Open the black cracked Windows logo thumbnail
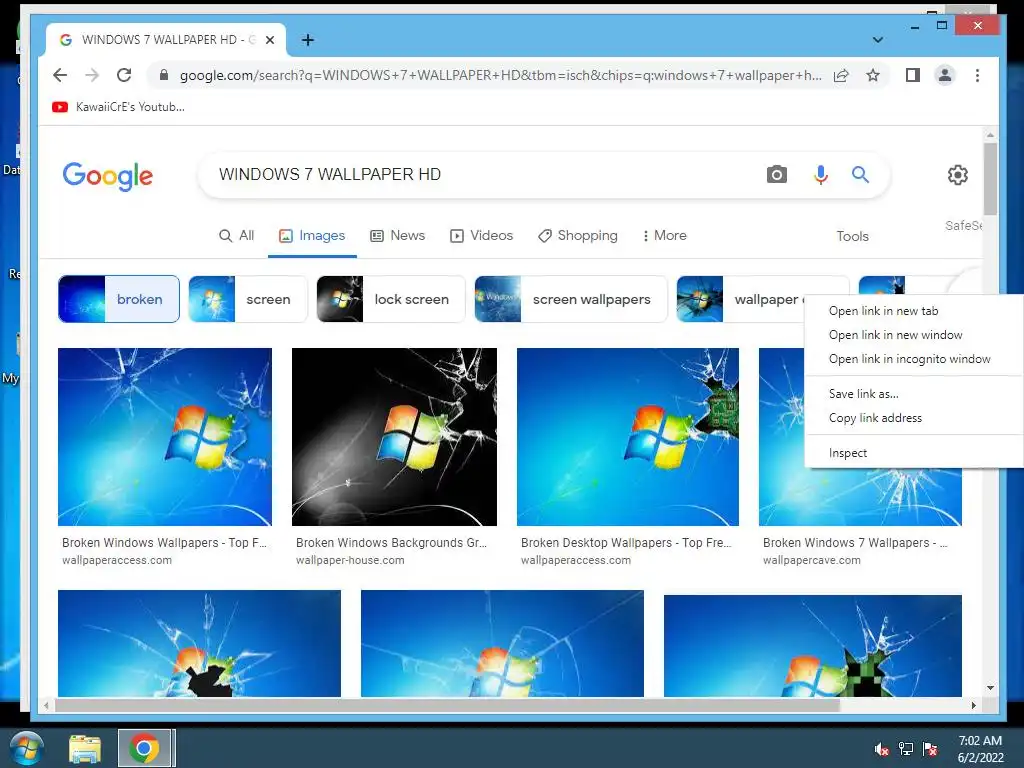 tap(394, 436)
